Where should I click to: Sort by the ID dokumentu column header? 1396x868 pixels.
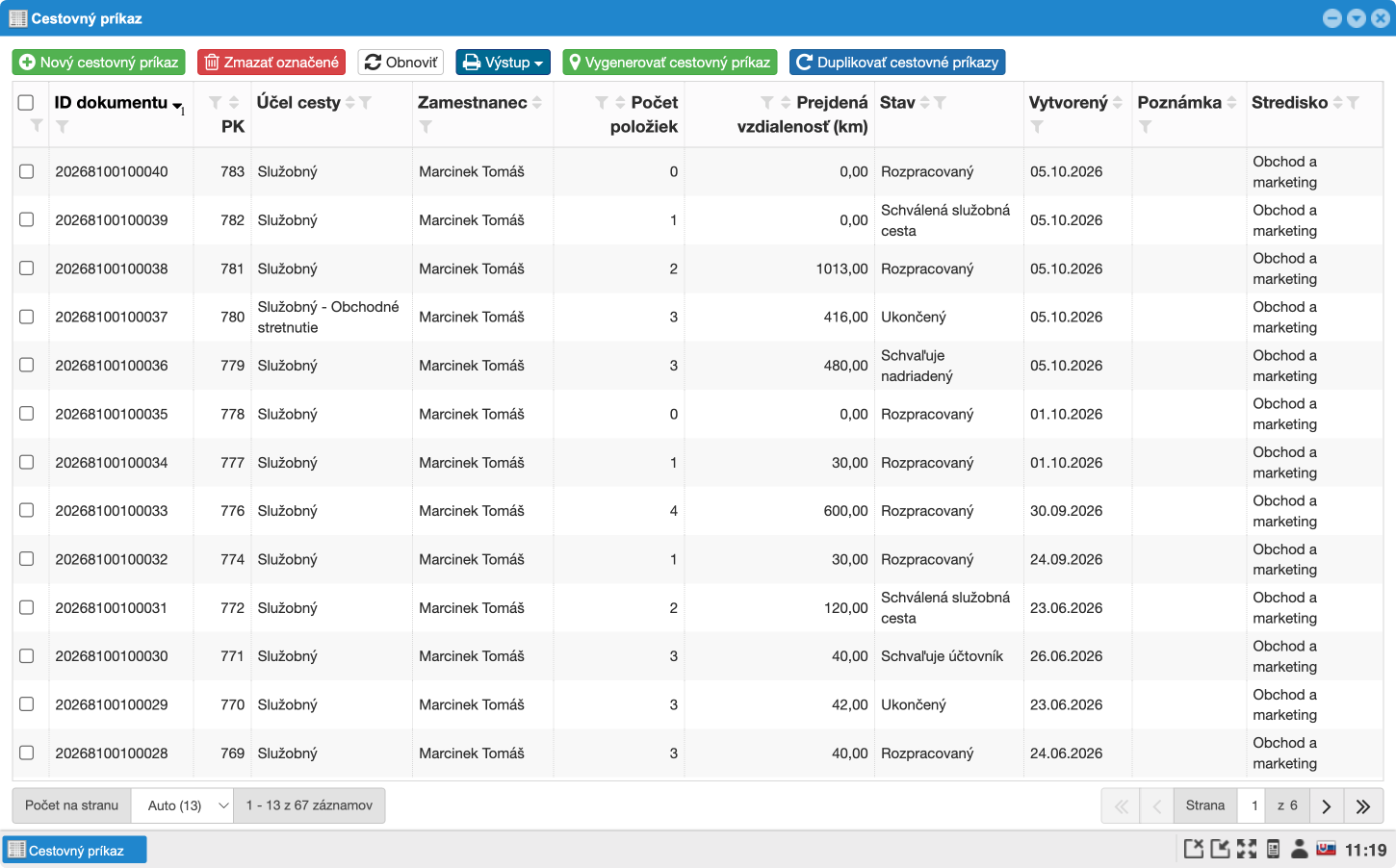tap(111, 102)
